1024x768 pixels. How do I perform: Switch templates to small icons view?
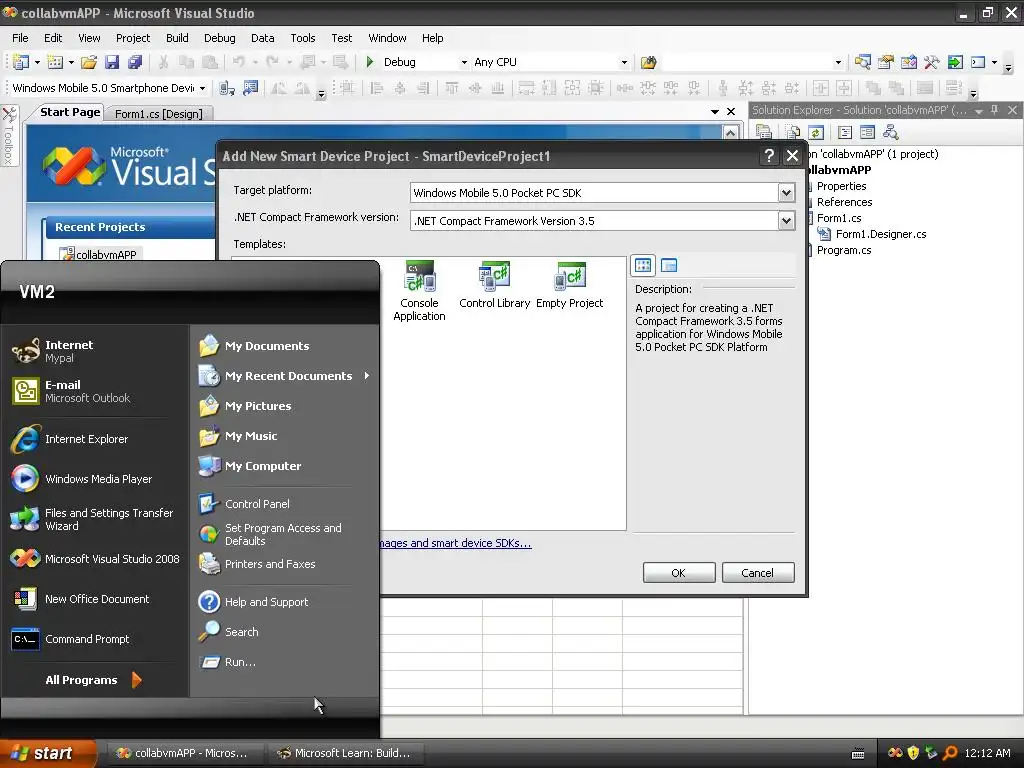point(669,265)
